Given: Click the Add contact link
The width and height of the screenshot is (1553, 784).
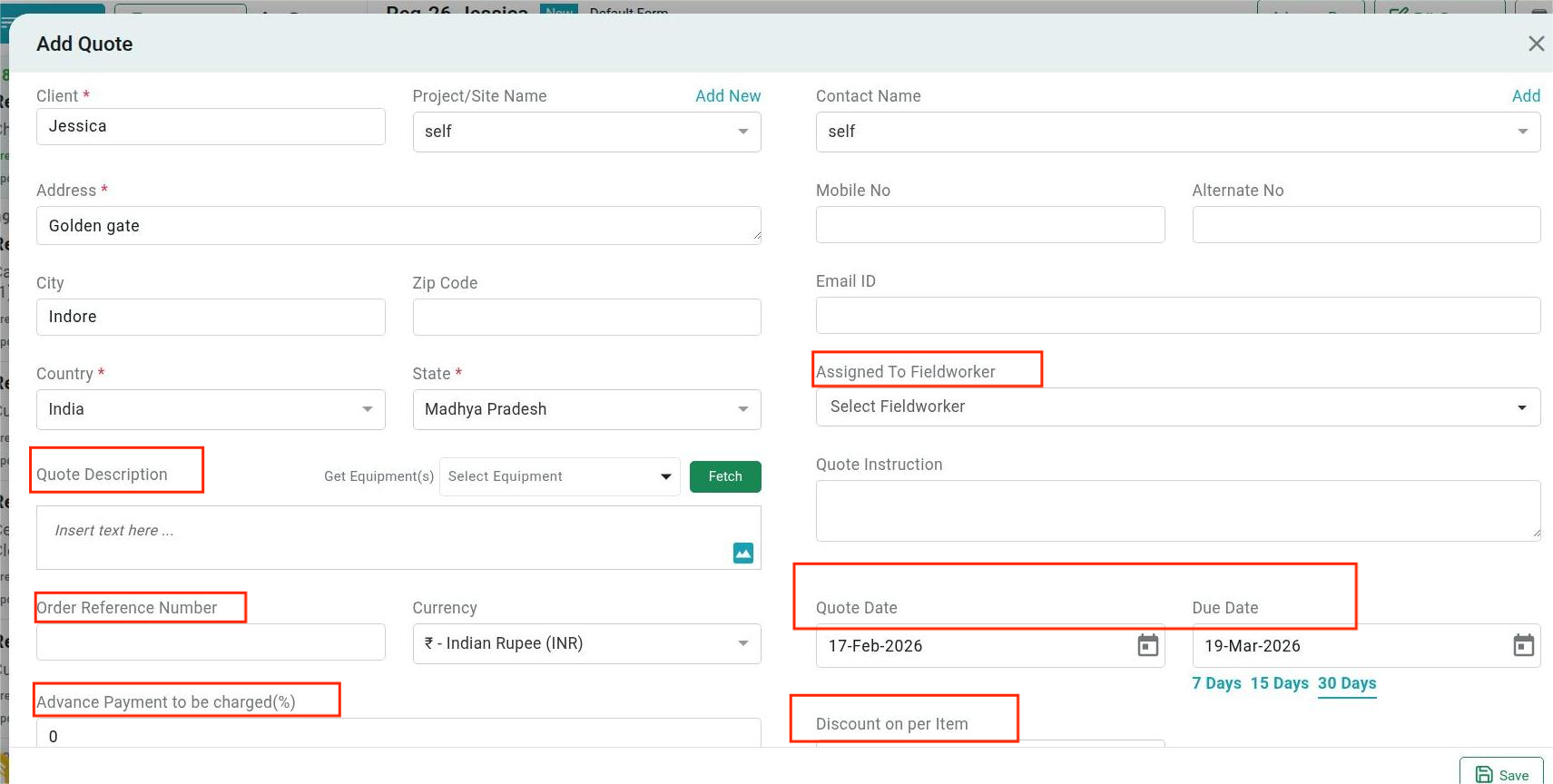Looking at the screenshot, I should pyautogui.click(x=1525, y=96).
